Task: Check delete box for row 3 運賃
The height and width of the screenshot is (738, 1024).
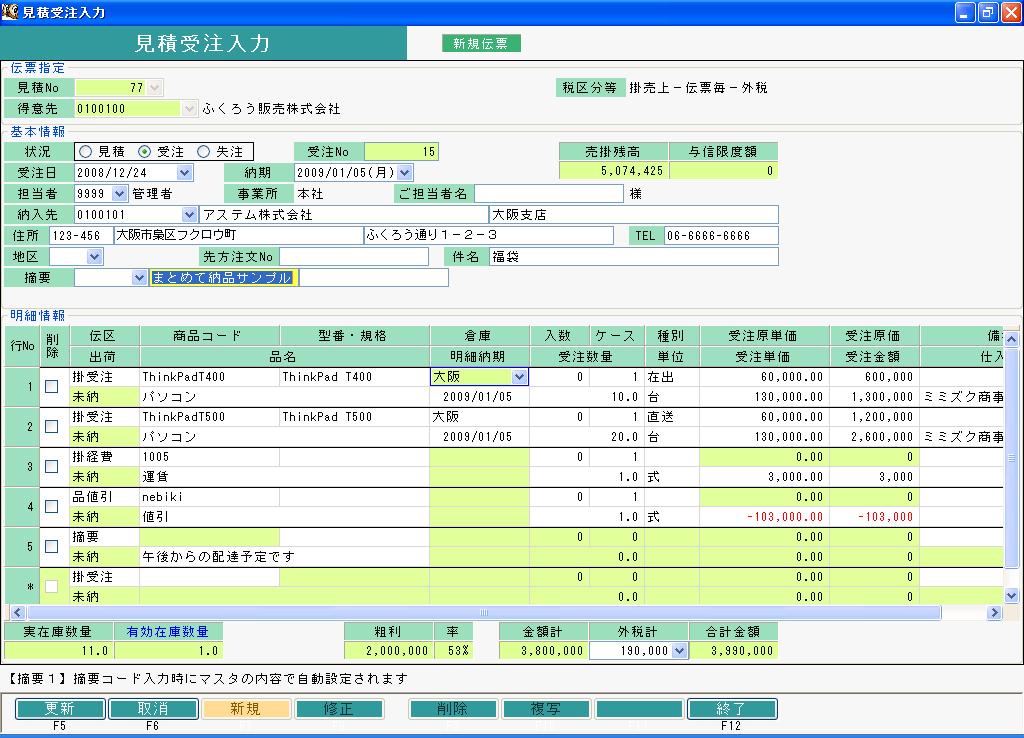Action: tap(51, 466)
